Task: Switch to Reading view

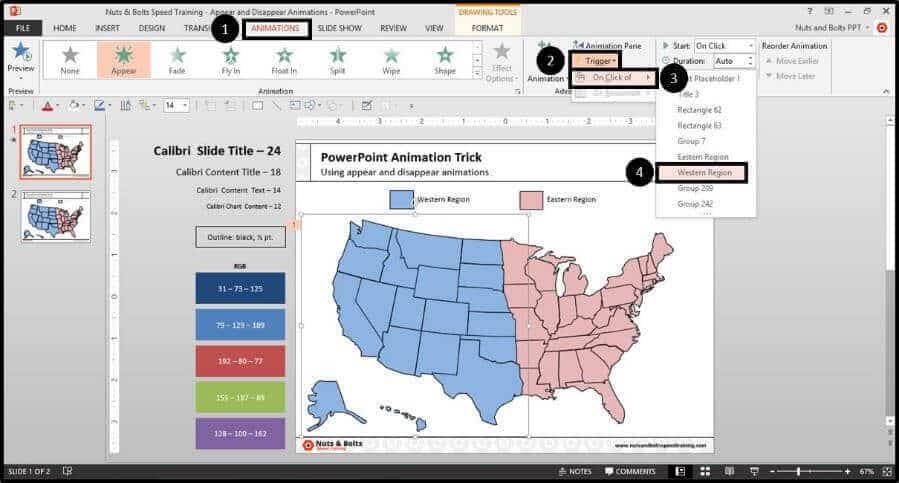Action: pos(729,471)
